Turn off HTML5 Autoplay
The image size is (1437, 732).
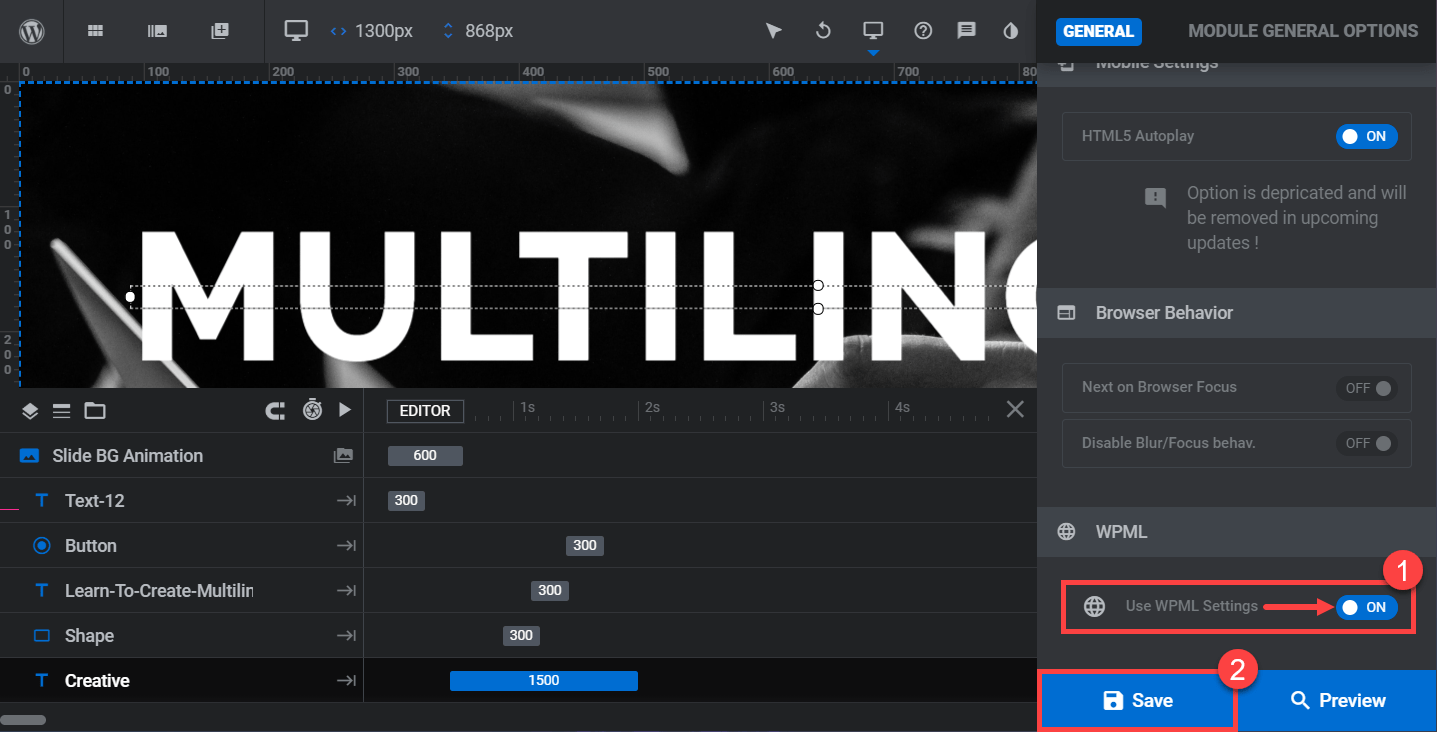[1366, 136]
